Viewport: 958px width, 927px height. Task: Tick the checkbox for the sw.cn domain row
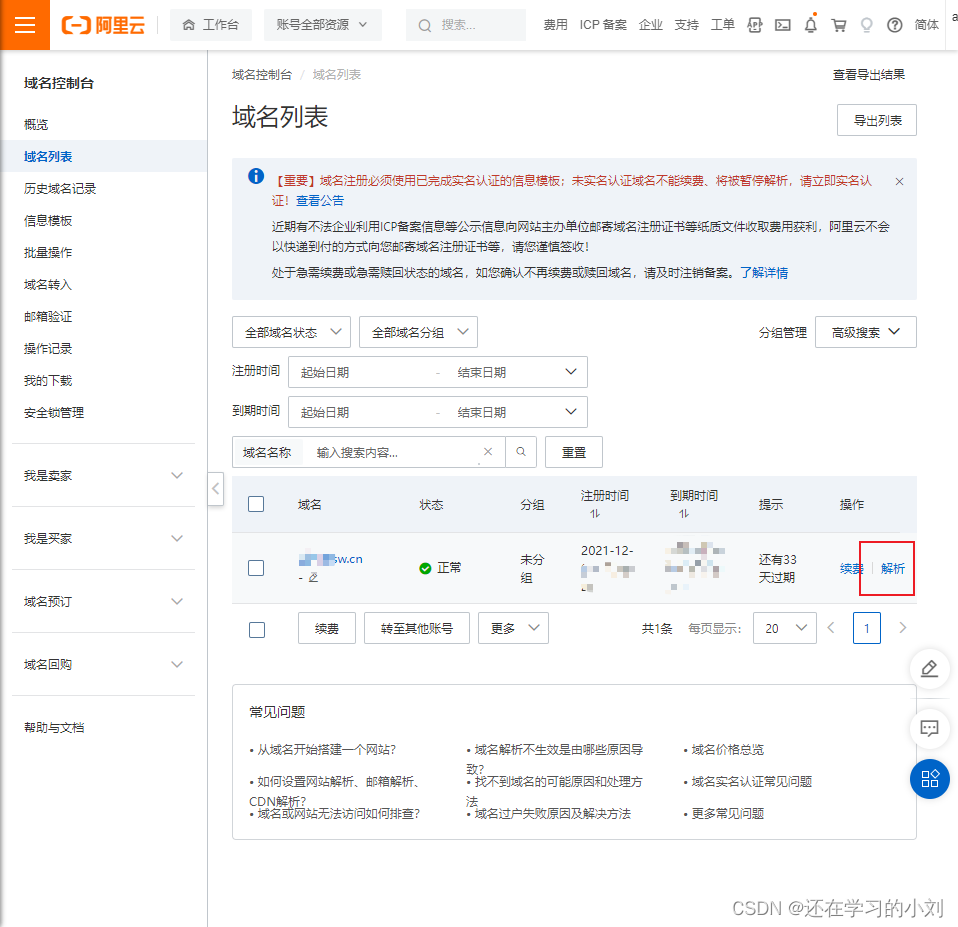tap(256, 568)
